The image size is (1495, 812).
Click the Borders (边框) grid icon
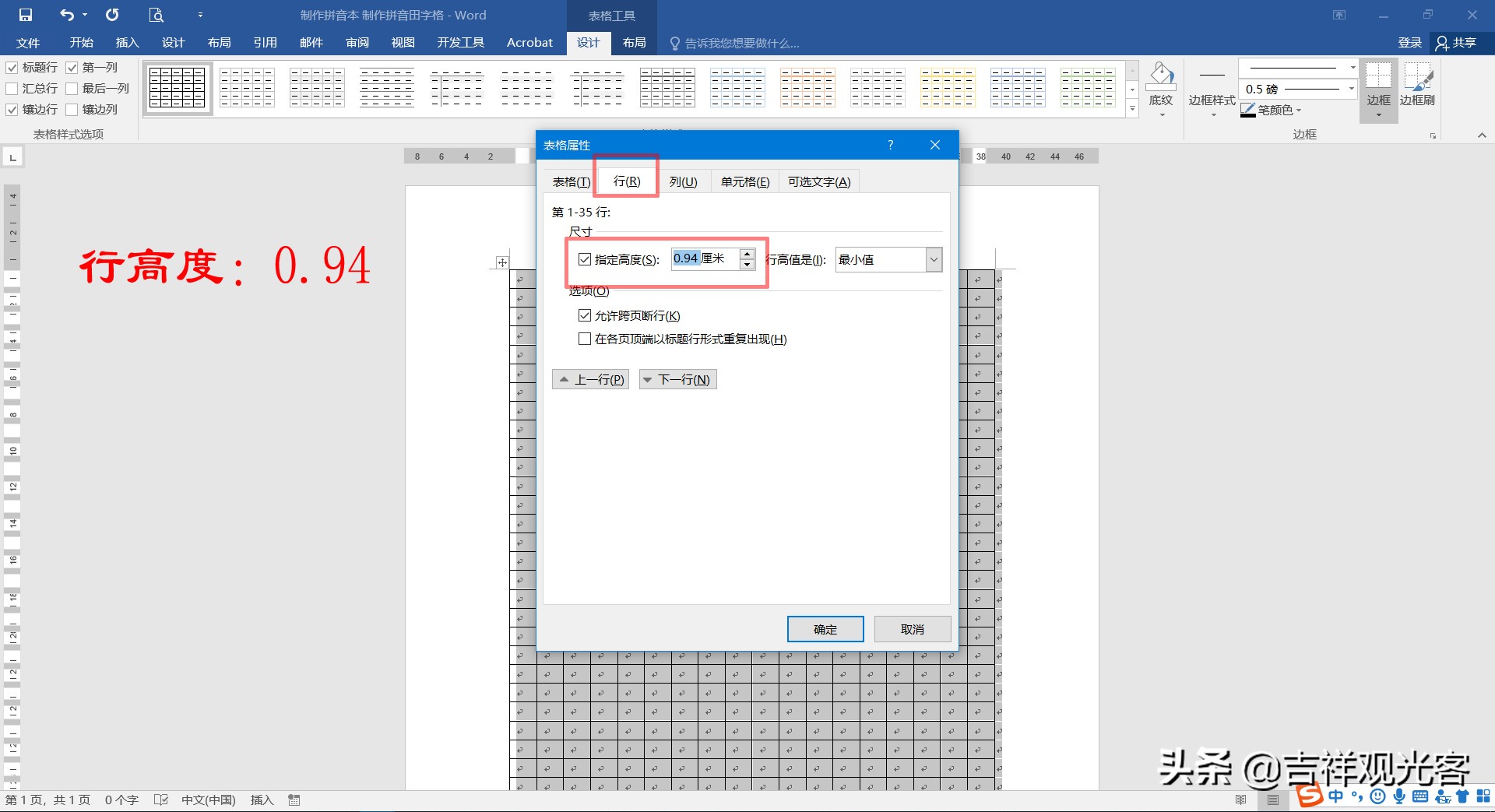1378,77
